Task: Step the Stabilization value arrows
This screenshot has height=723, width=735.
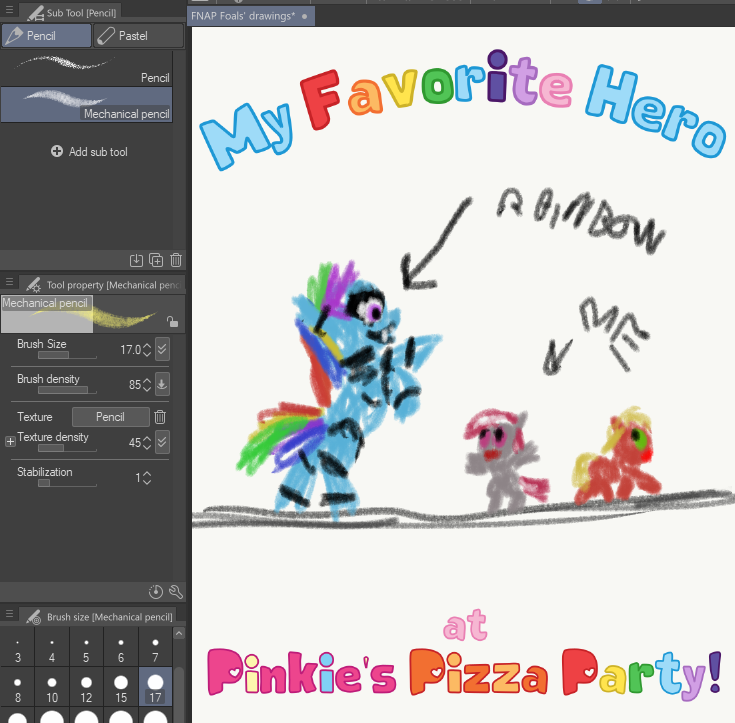Action: (x=147, y=478)
